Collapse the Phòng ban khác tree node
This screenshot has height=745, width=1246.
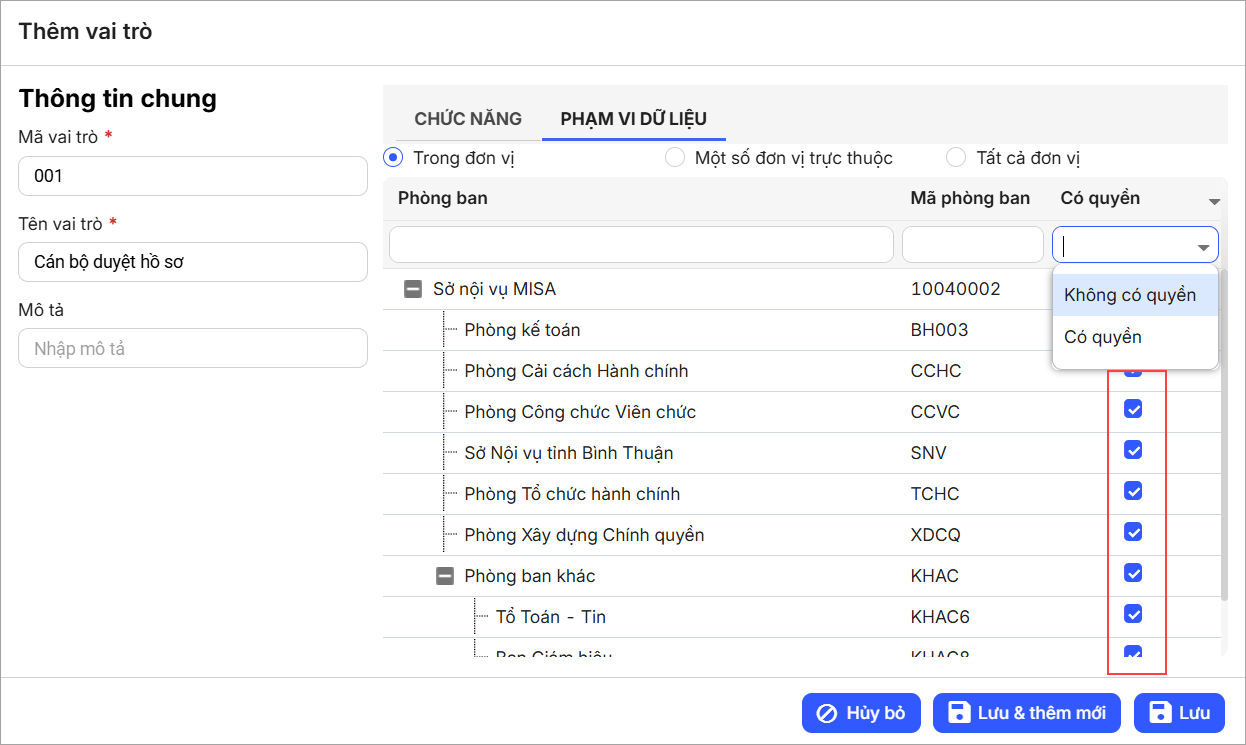pos(444,576)
